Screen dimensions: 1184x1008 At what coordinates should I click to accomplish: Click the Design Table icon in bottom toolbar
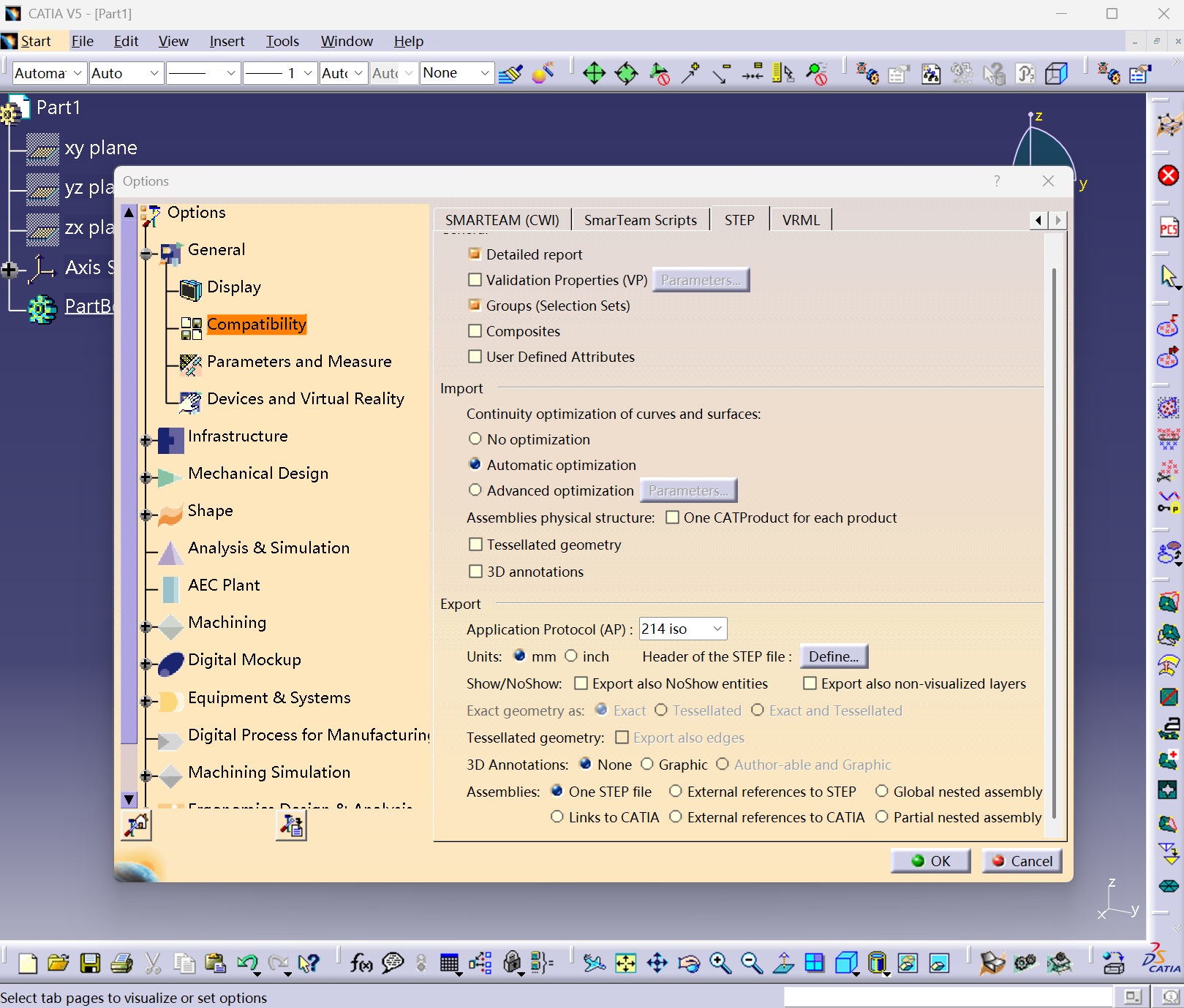click(x=449, y=963)
